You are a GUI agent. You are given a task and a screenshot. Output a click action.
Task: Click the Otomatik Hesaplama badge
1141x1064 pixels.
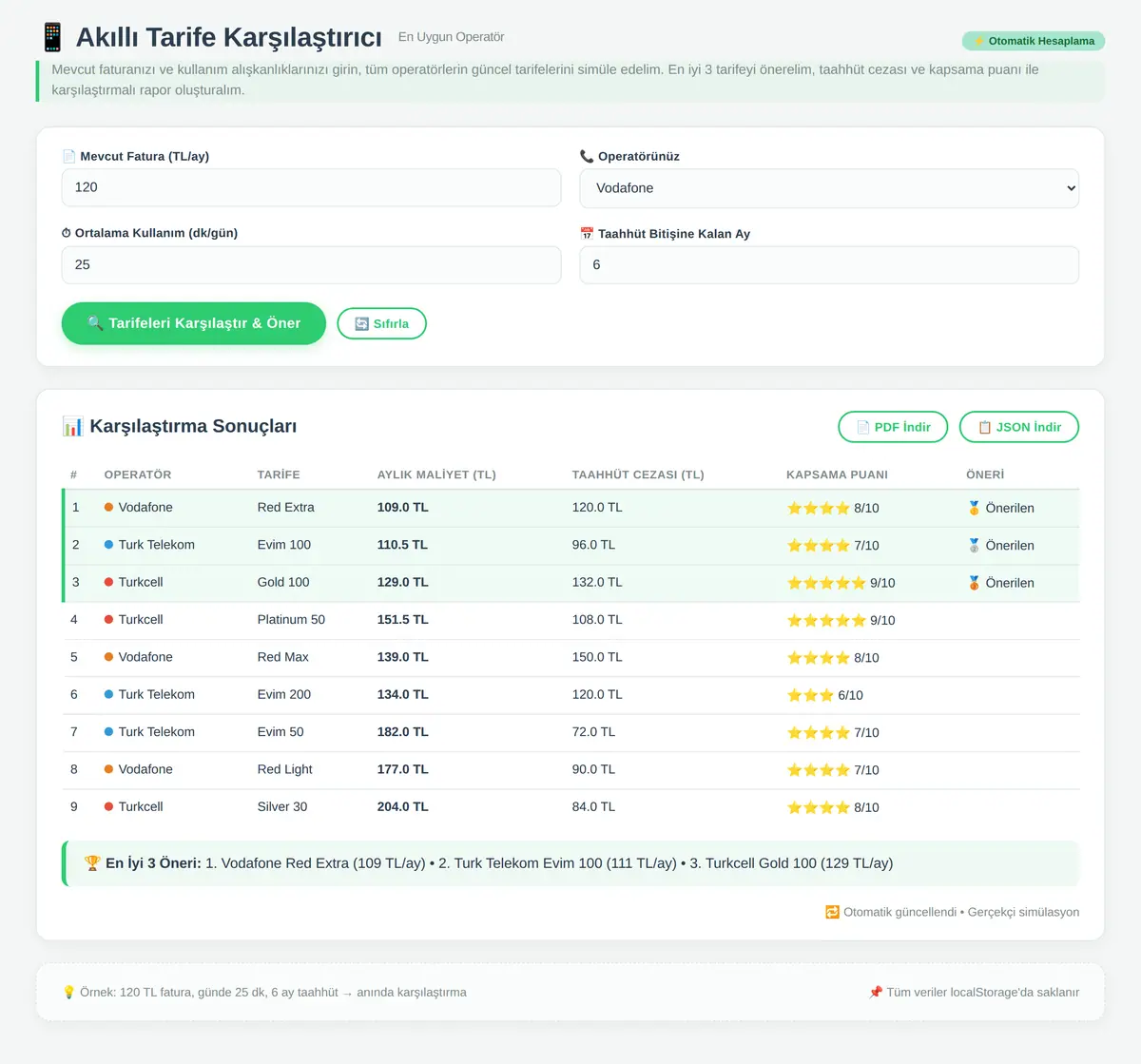click(x=1034, y=41)
